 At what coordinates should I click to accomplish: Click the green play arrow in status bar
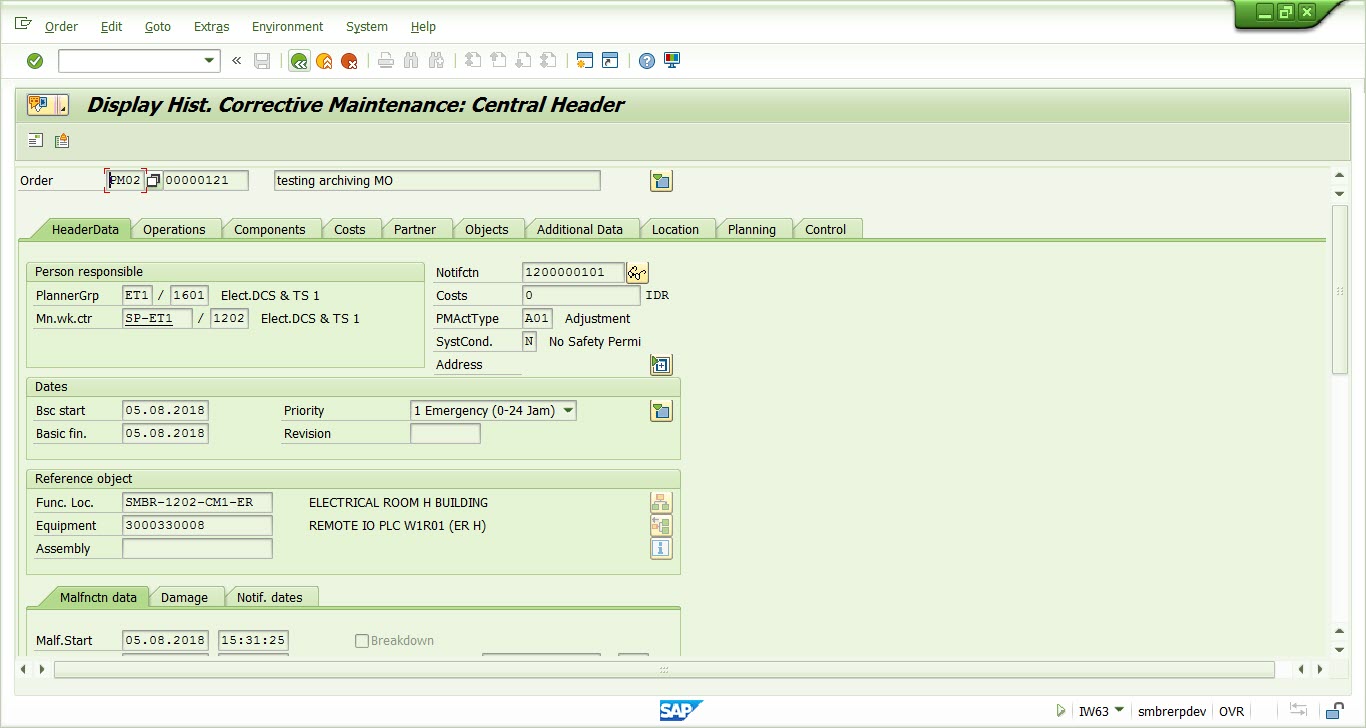[x=1060, y=711]
